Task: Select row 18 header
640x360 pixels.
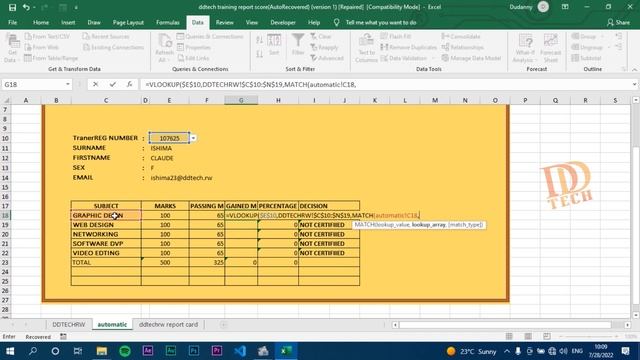Action: (5, 216)
